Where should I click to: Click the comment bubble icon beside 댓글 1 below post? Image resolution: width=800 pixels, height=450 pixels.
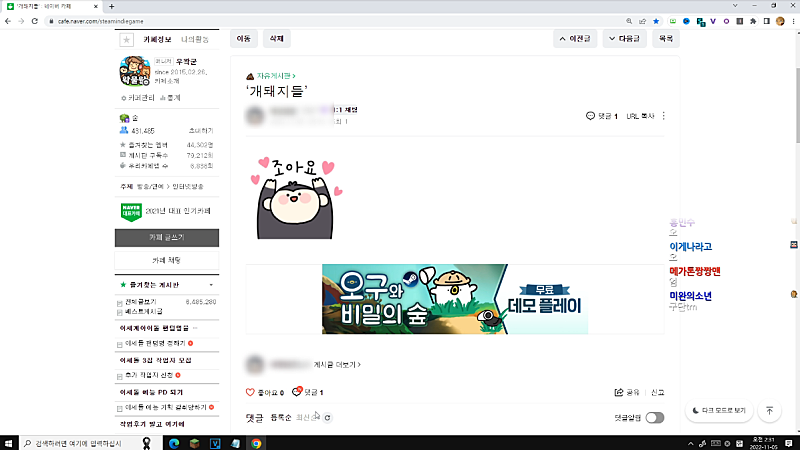(x=296, y=391)
